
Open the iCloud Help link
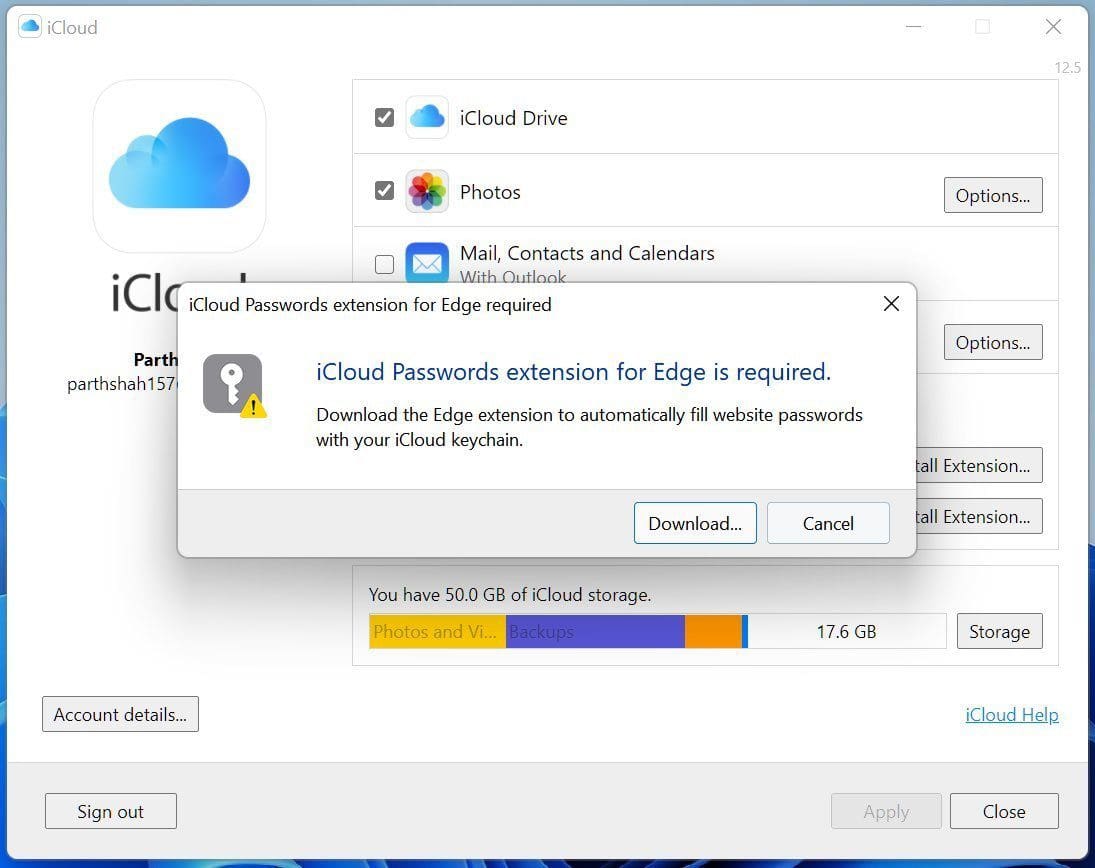pyautogui.click(x=1011, y=715)
